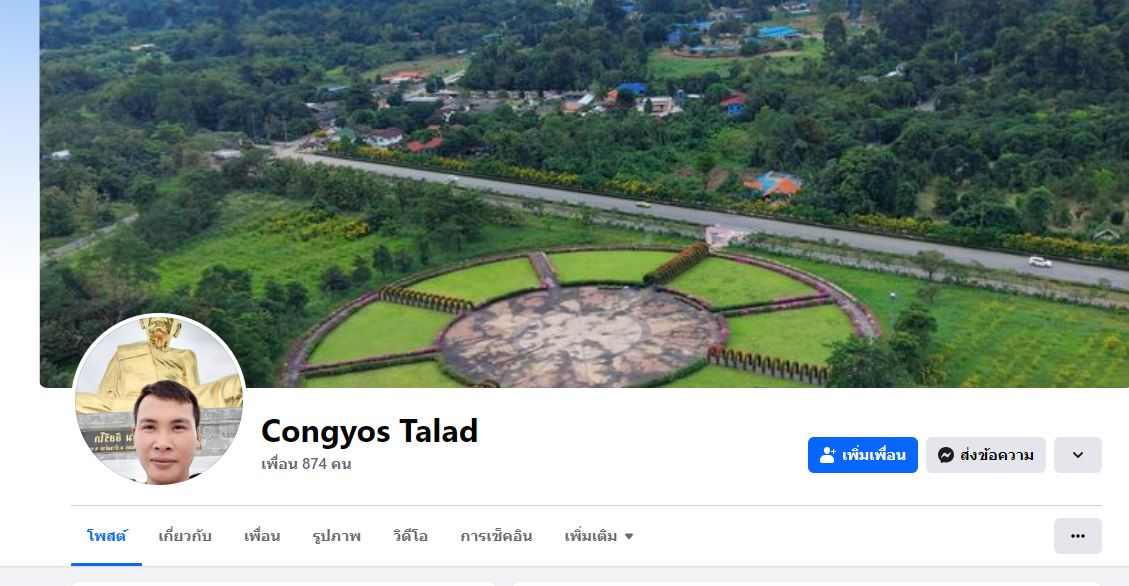Open the เพื่อน 874 คน friends count link
Image resolution: width=1129 pixels, height=586 pixels.
tap(306, 464)
